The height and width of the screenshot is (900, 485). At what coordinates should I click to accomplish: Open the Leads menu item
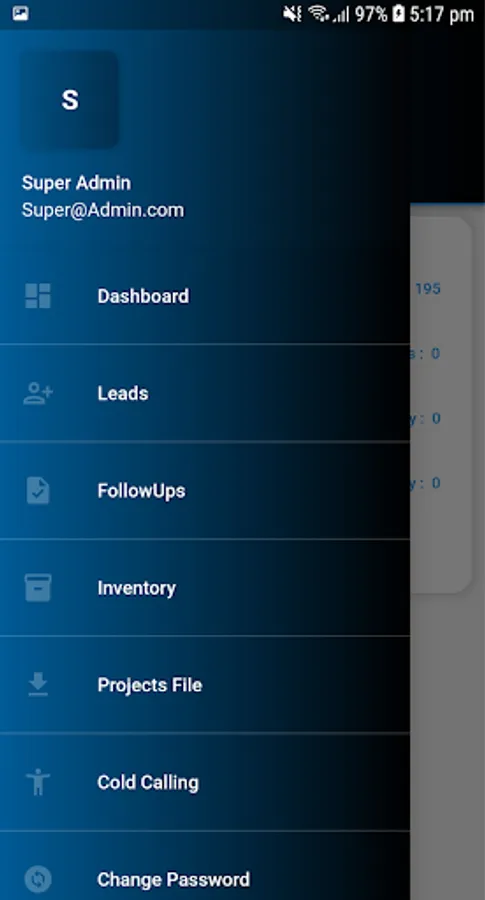[x=205, y=393]
